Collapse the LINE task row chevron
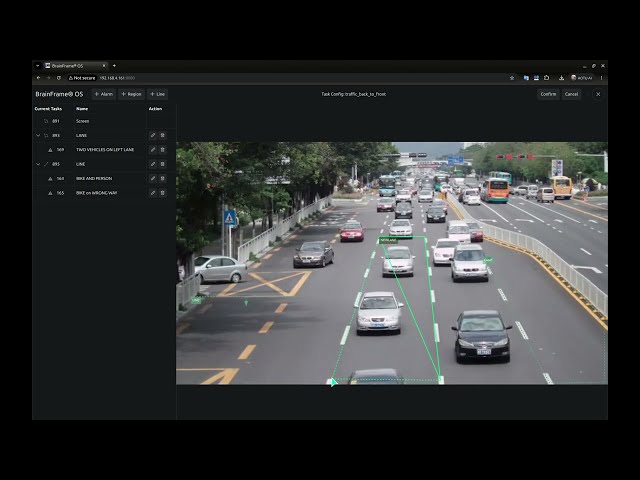 (x=38, y=164)
